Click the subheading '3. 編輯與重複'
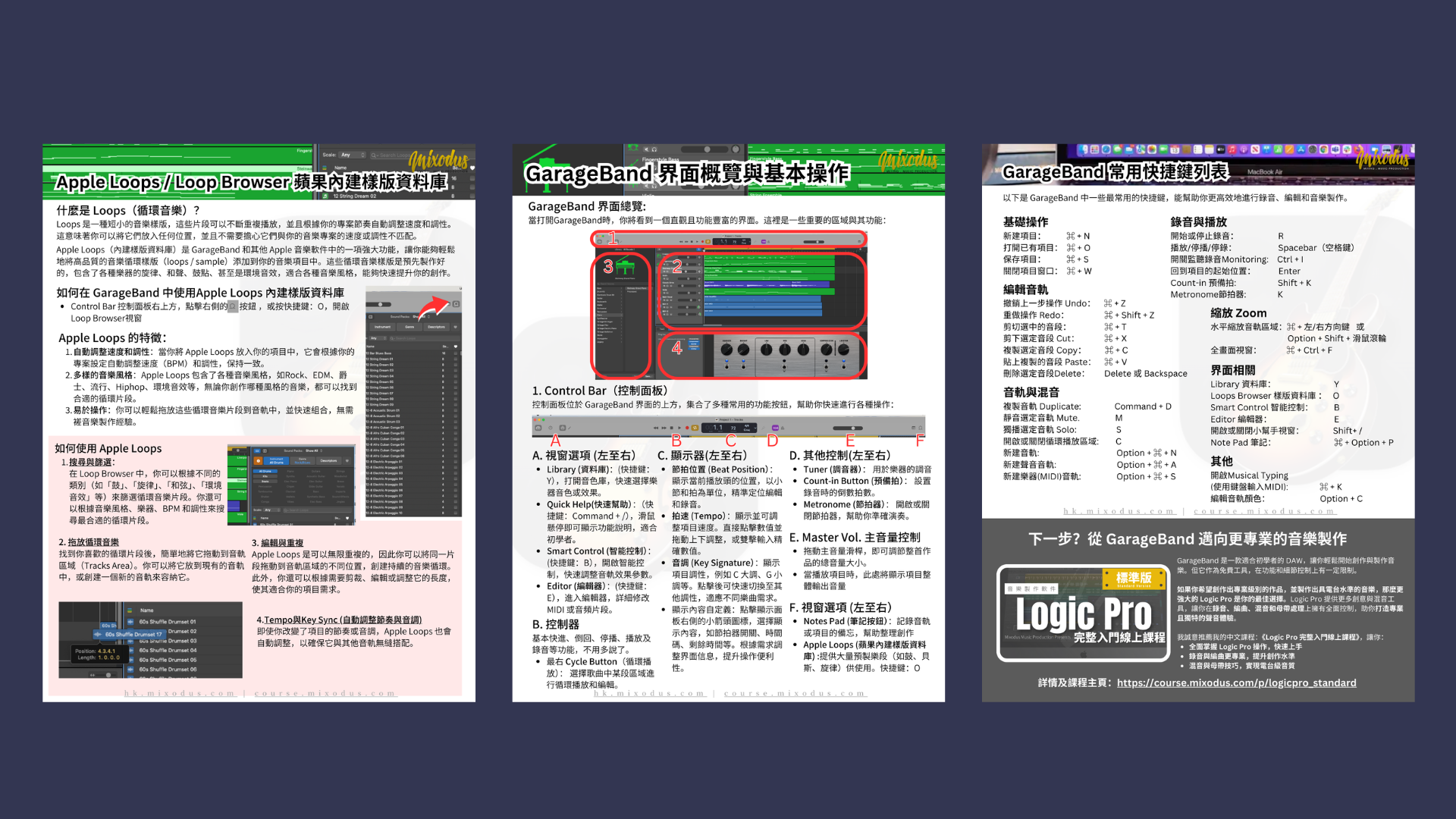 click(278, 542)
